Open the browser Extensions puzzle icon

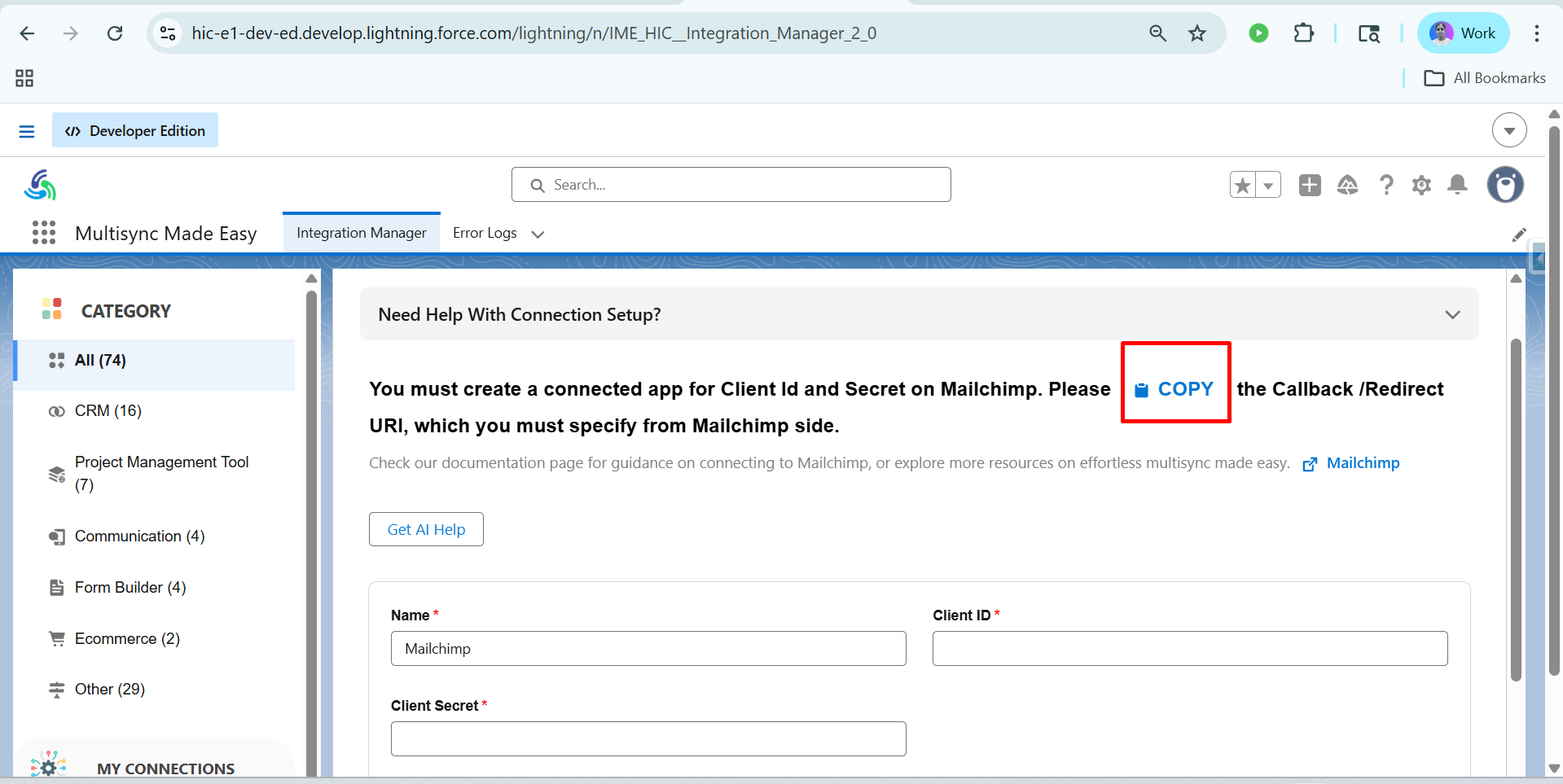click(x=1303, y=33)
